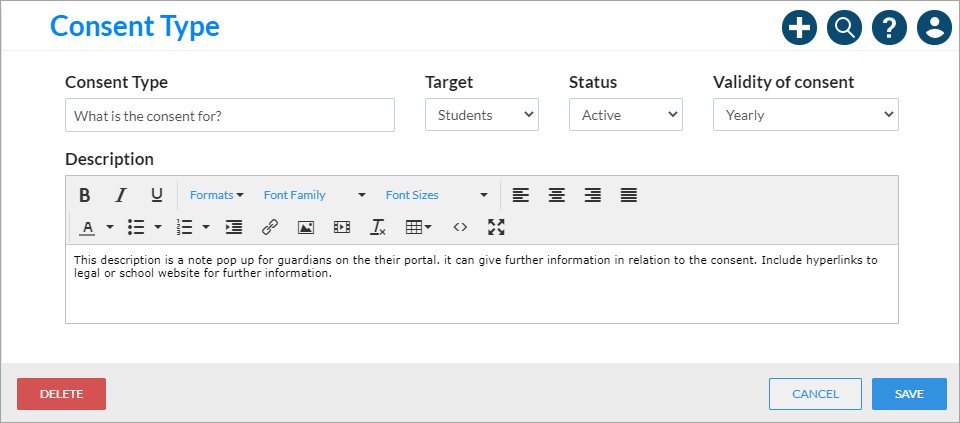Toggle italic formatting in editor
The height and width of the screenshot is (423, 960).
pos(121,195)
